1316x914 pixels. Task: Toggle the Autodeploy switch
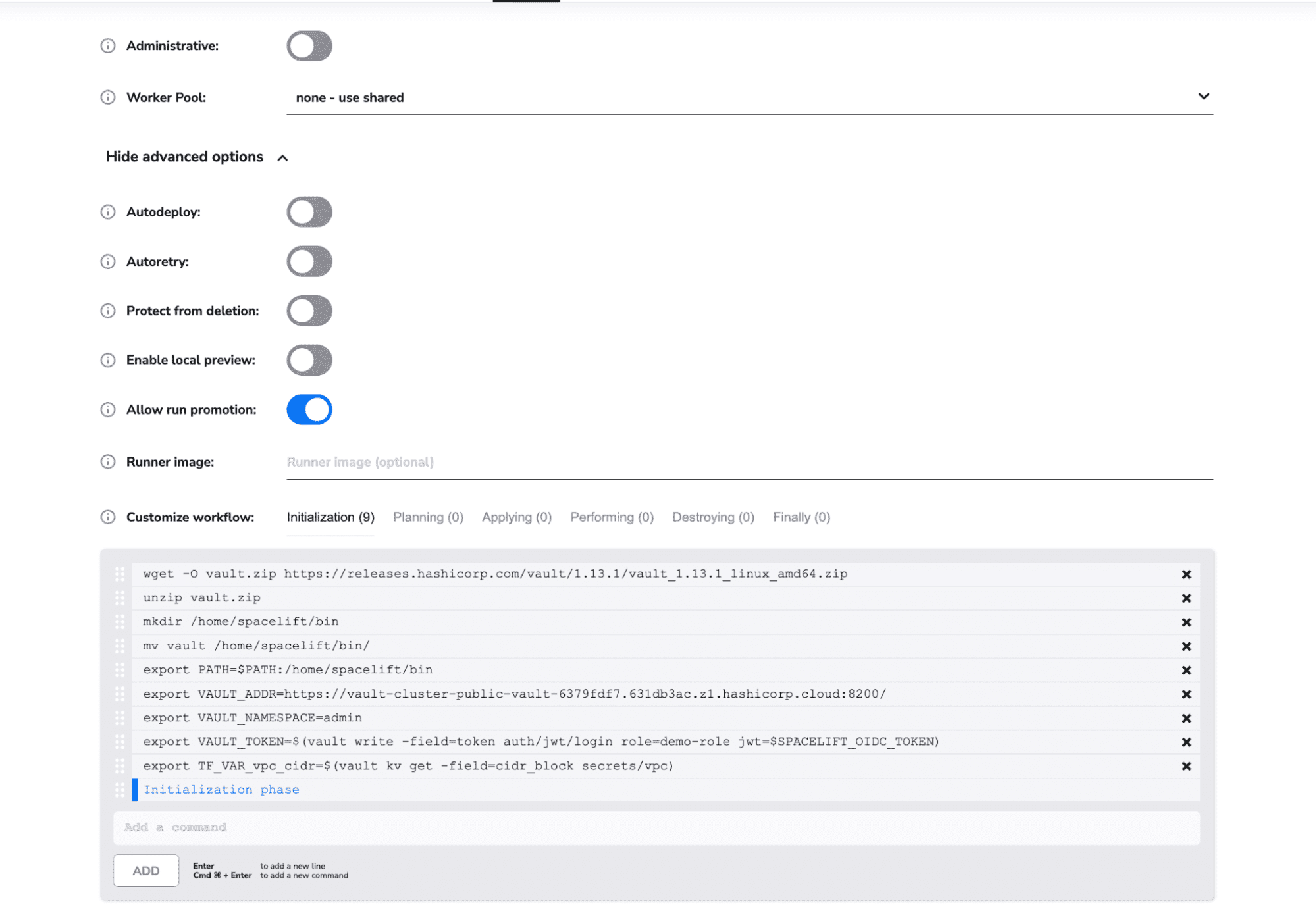(x=309, y=212)
